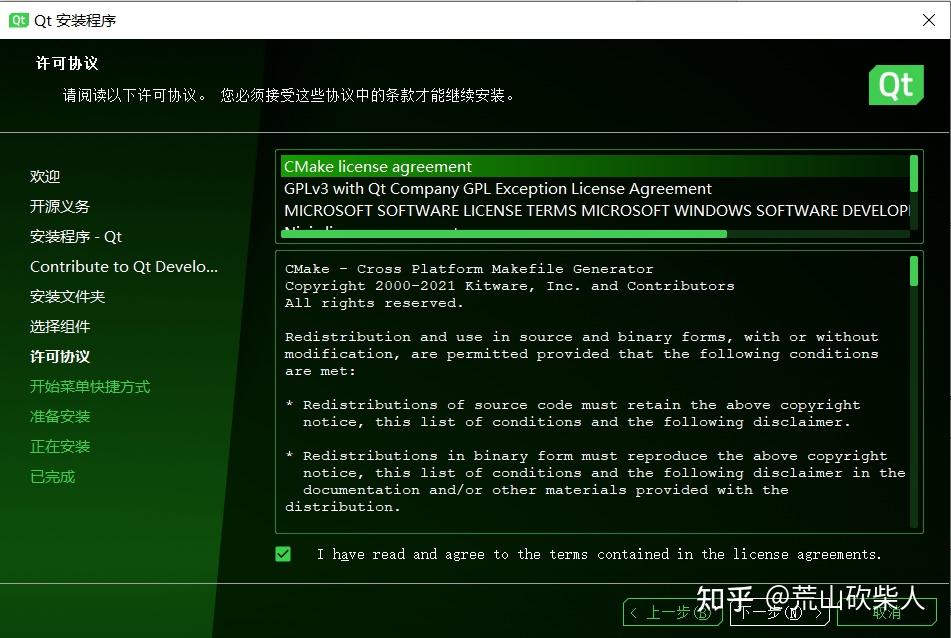Click the 开始菜单快捷方式 step
The width and height of the screenshot is (951, 638).
(x=90, y=386)
